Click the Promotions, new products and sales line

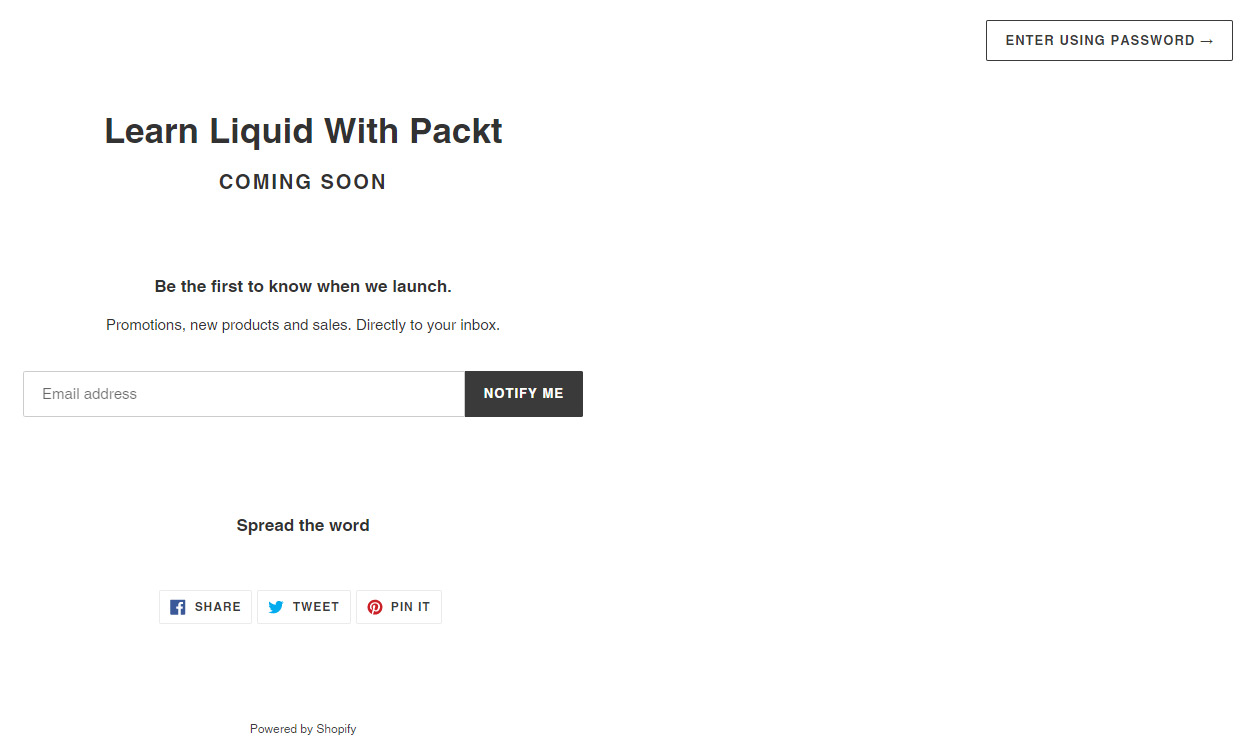point(303,325)
